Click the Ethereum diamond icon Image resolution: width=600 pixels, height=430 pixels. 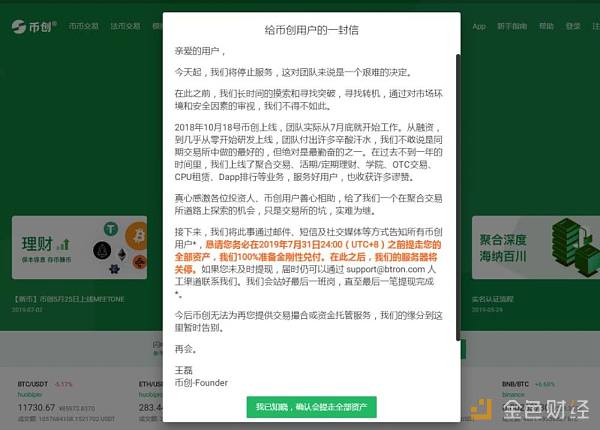pyautogui.click(x=122, y=255)
